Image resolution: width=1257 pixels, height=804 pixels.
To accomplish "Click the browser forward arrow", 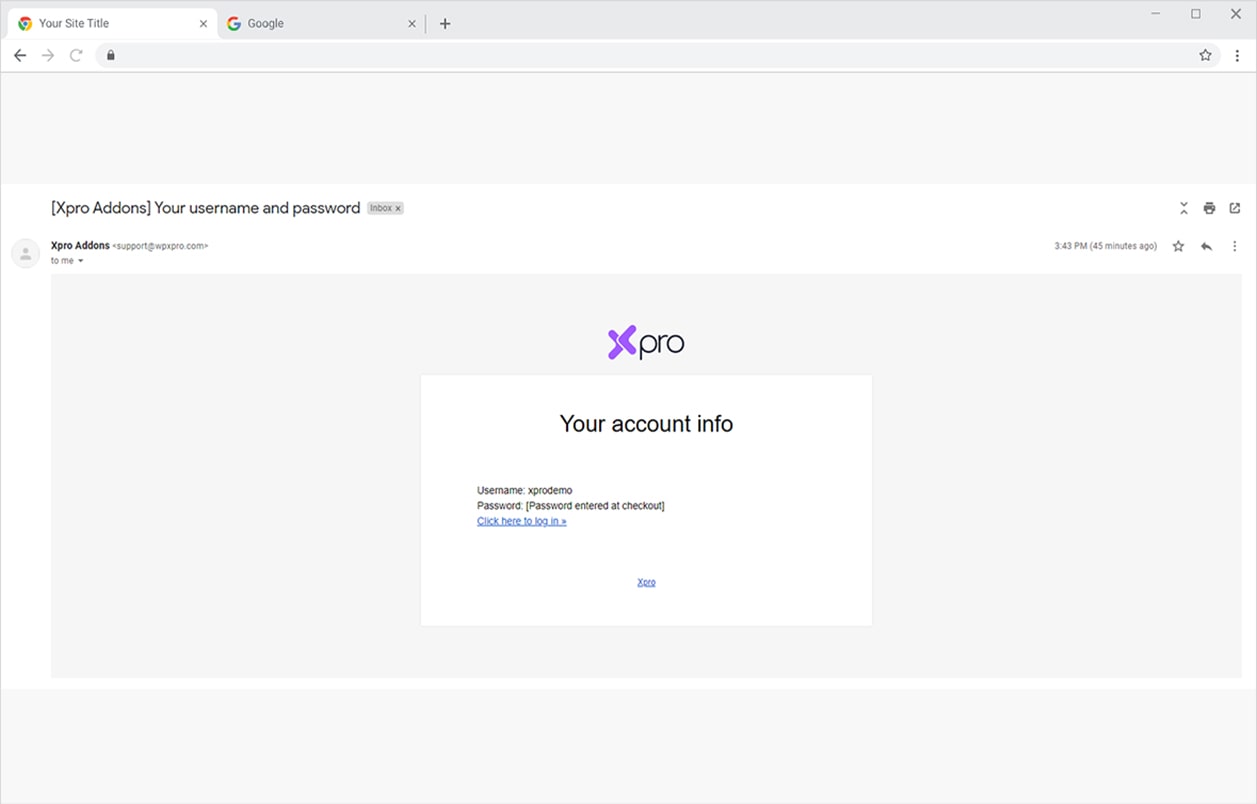I will pyautogui.click(x=47, y=55).
